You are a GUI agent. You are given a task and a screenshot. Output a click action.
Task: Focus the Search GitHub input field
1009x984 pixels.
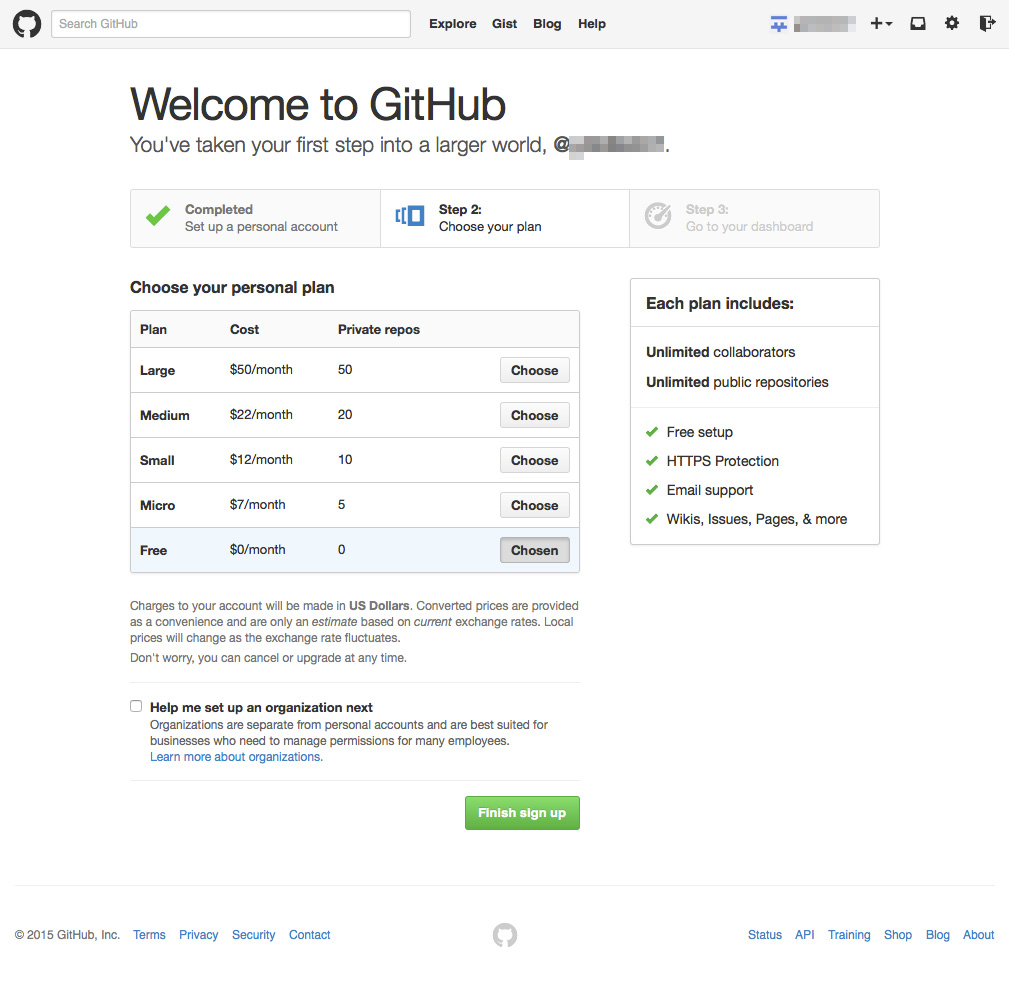pos(231,24)
